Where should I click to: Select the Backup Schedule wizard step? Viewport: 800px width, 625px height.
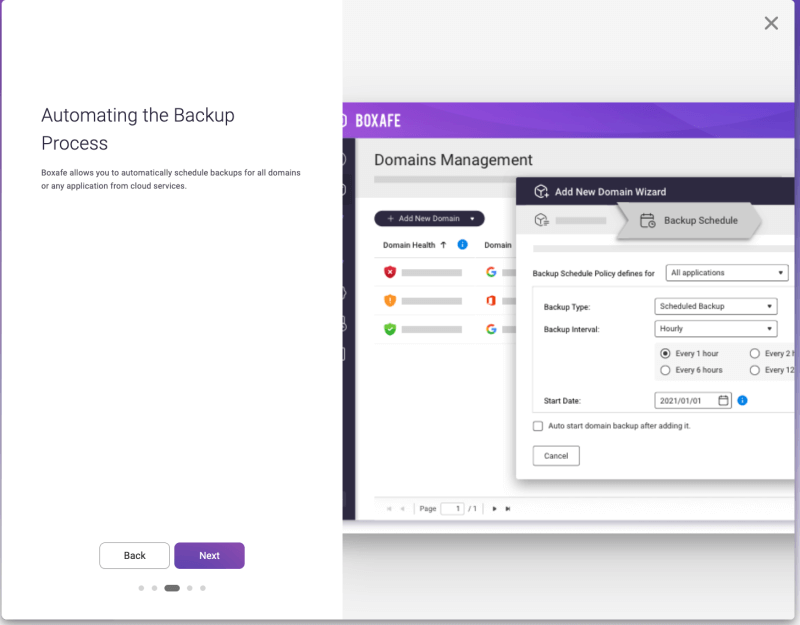pos(688,221)
